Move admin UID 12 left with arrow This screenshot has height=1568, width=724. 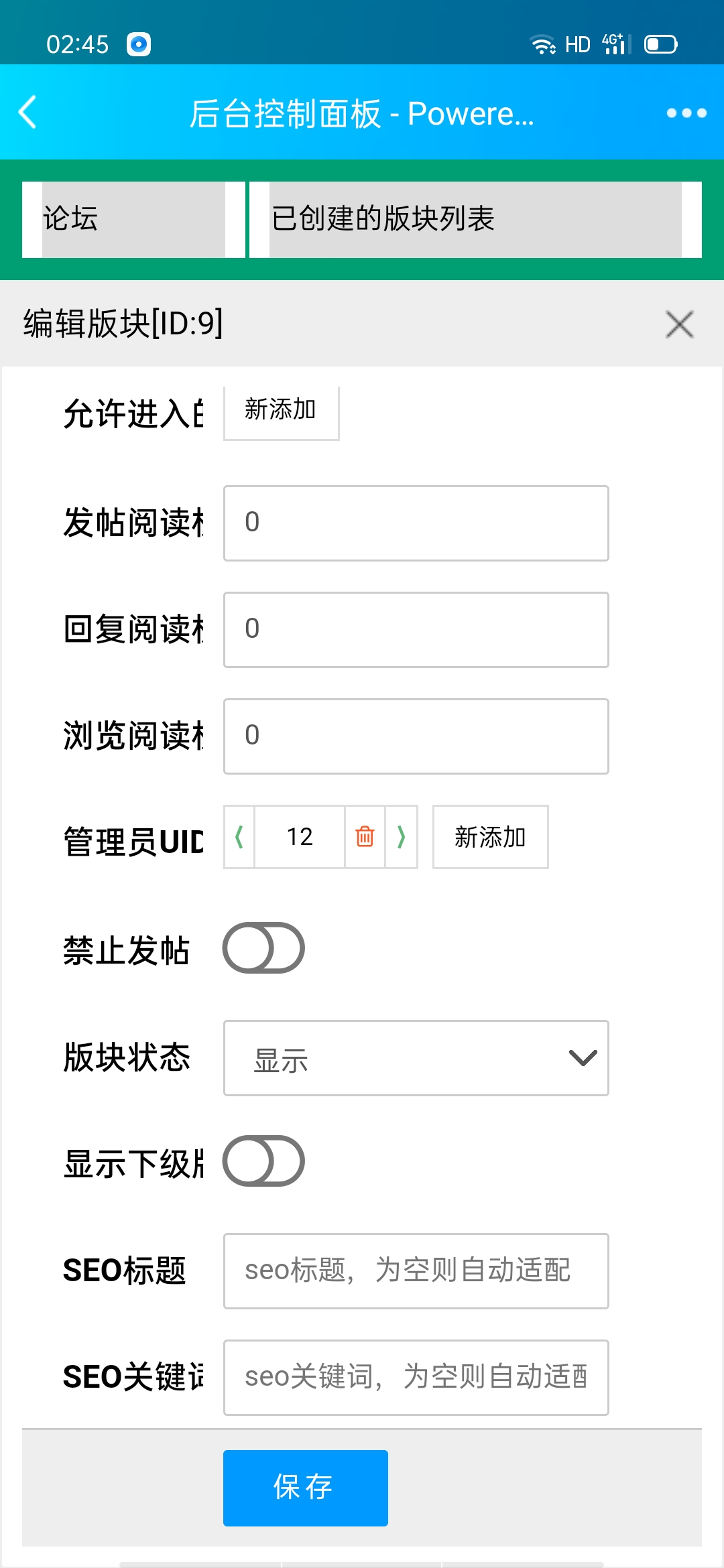239,837
